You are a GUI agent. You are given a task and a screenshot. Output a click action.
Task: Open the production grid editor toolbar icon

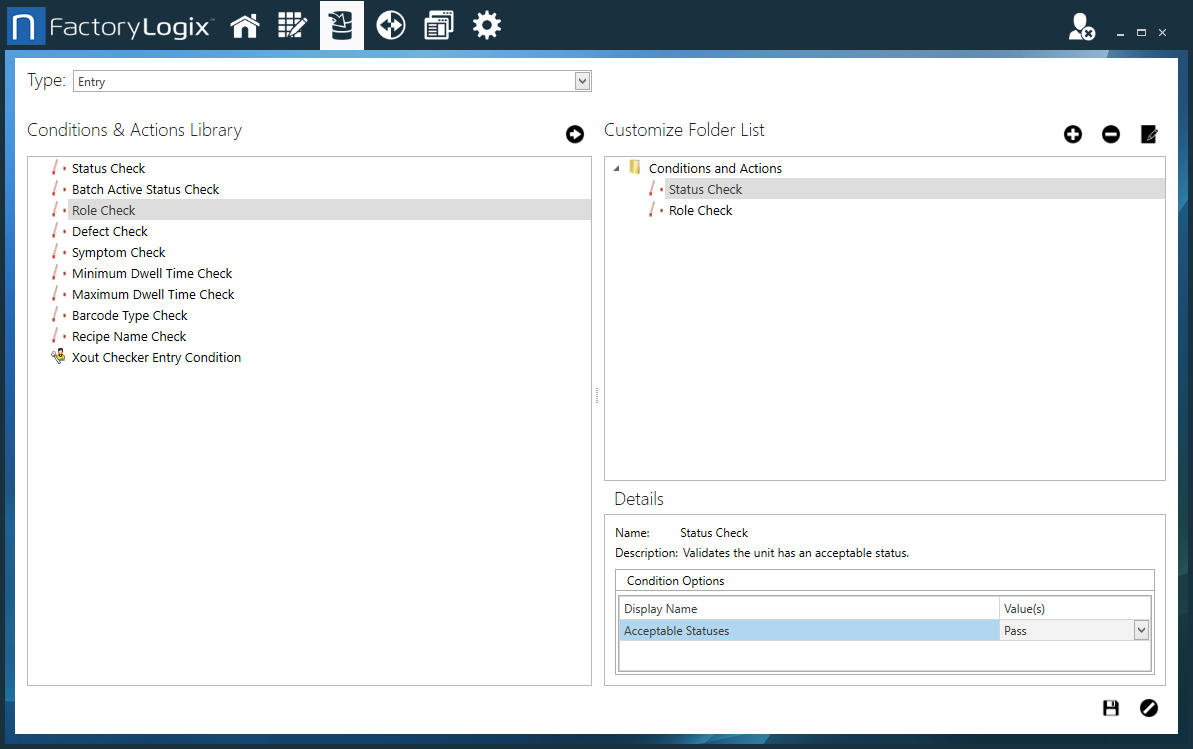[293, 24]
